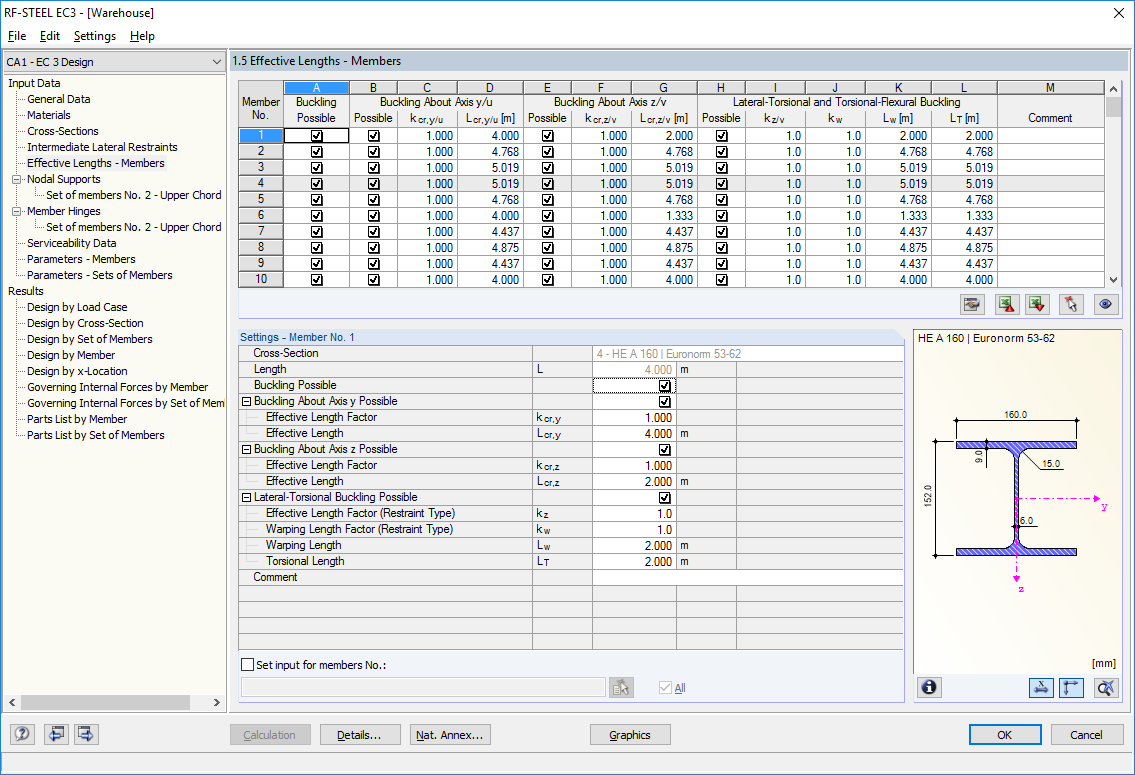Close the RF-STEEL EC3 window
The image size is (1135, 775).
click(x=1118, y=13)
